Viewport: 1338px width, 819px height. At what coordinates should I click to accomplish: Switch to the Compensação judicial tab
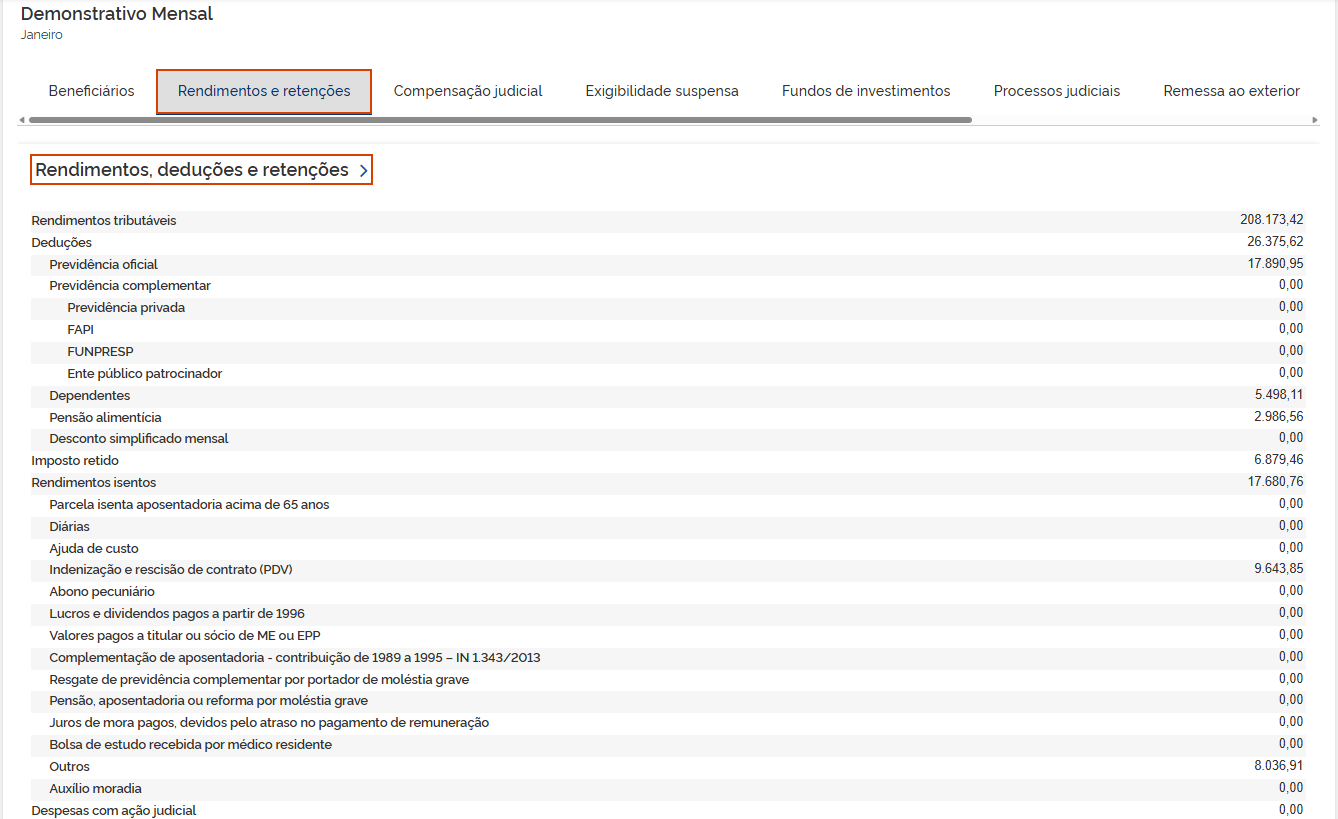[467, 91]
